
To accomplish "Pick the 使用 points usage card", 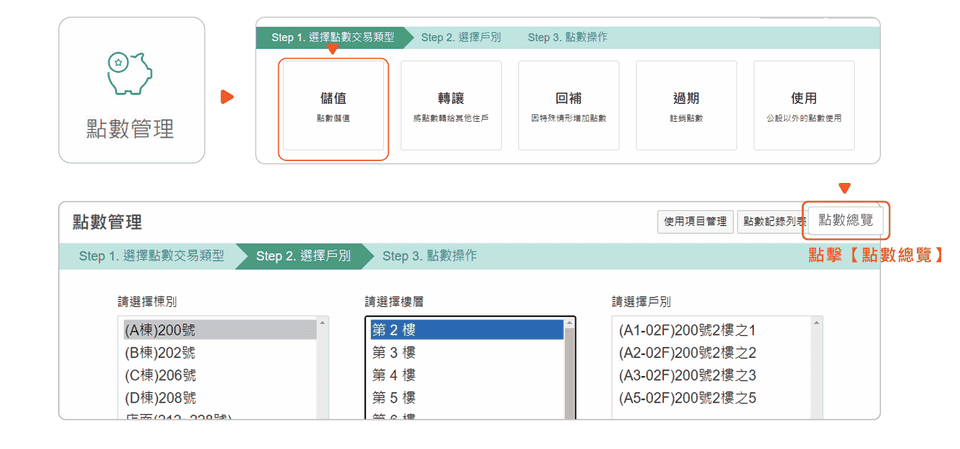I will tap(804, 106).
